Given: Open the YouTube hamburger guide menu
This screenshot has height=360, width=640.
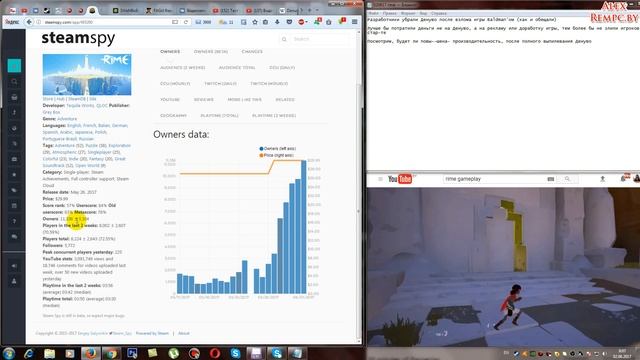Looking at the screenshot, I should [380, 179].
